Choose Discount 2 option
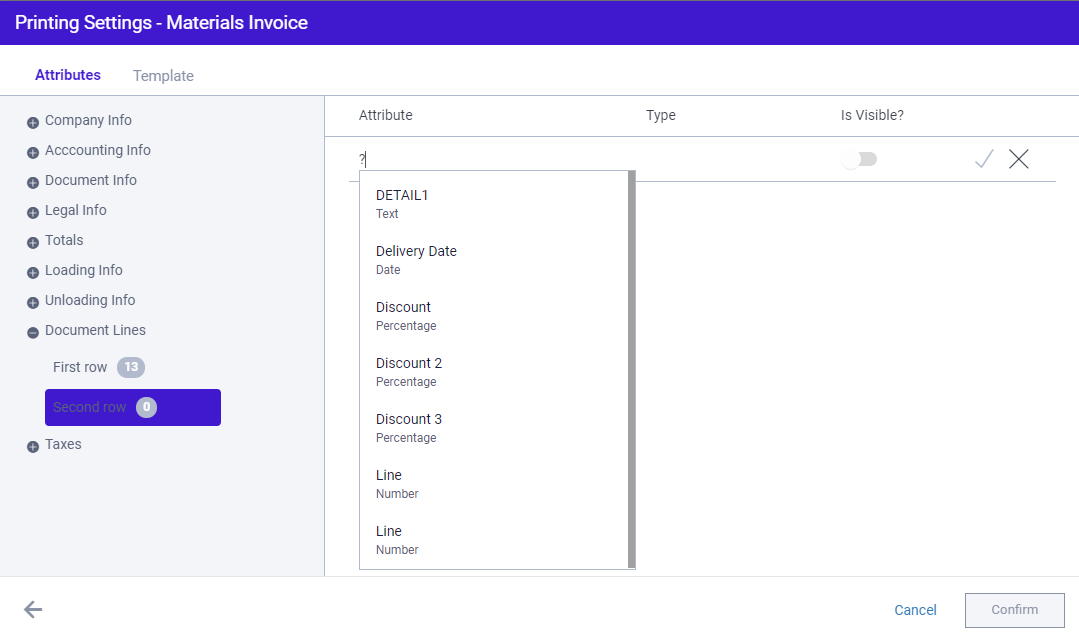Screen dimensions: 1079x638 494,372
